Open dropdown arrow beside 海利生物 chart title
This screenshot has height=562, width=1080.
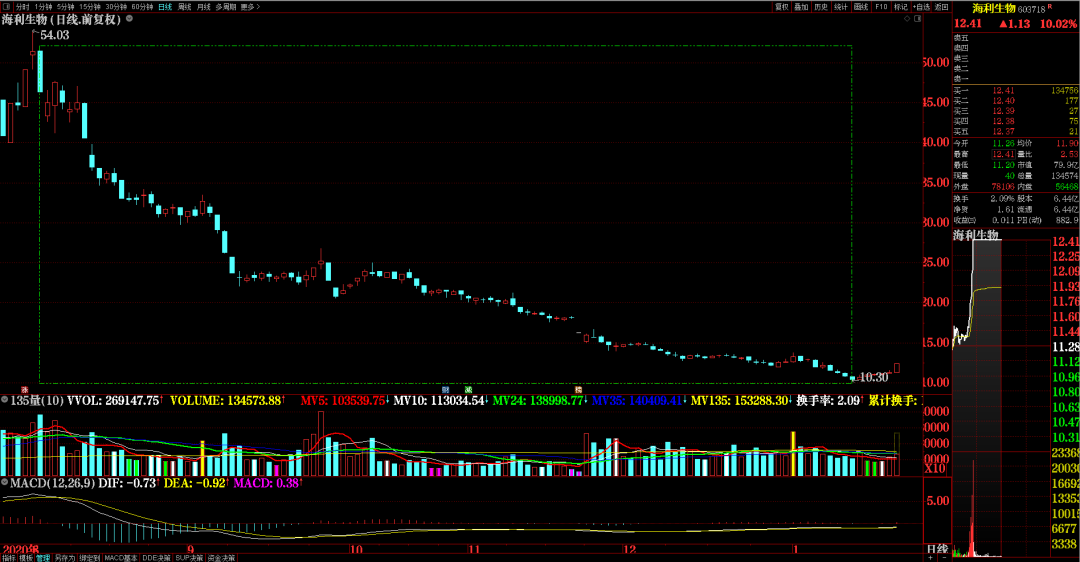click(x=129, y=19)
